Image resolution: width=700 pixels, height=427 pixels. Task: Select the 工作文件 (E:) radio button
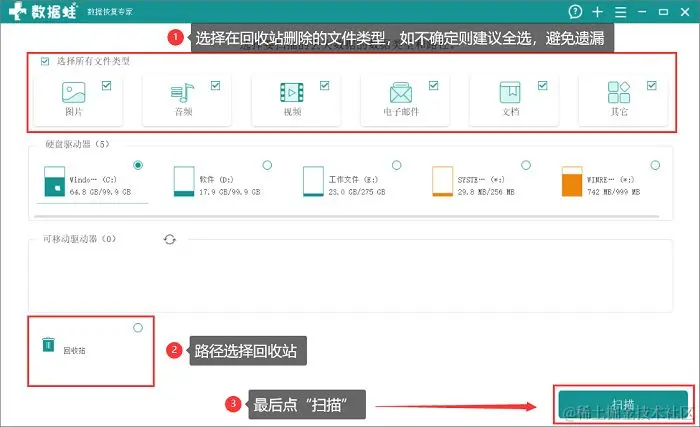(396, 165)
